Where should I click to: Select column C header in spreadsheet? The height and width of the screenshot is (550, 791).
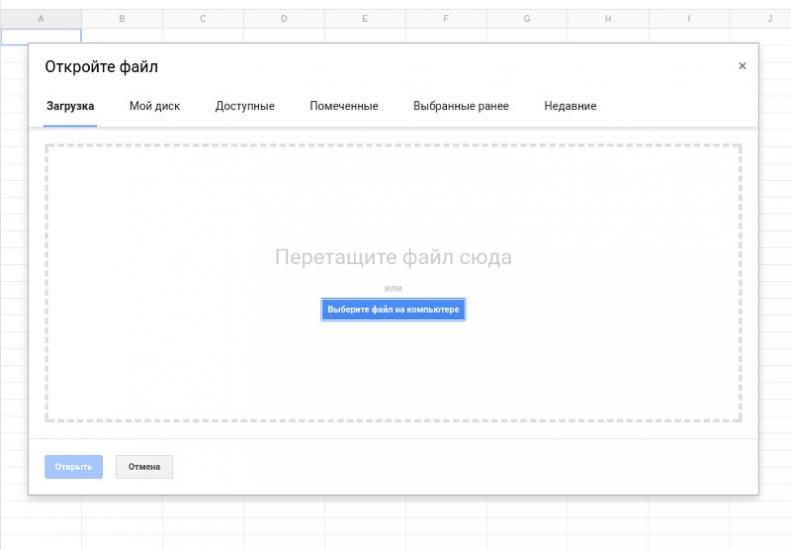click(x=203, y=19)
